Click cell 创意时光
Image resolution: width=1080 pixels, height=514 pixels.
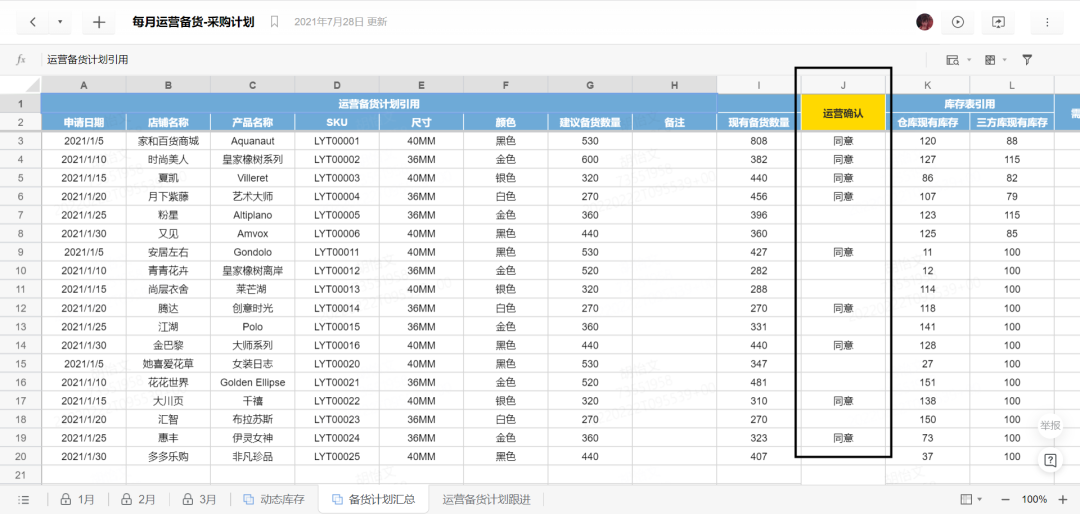click(252, 308)
